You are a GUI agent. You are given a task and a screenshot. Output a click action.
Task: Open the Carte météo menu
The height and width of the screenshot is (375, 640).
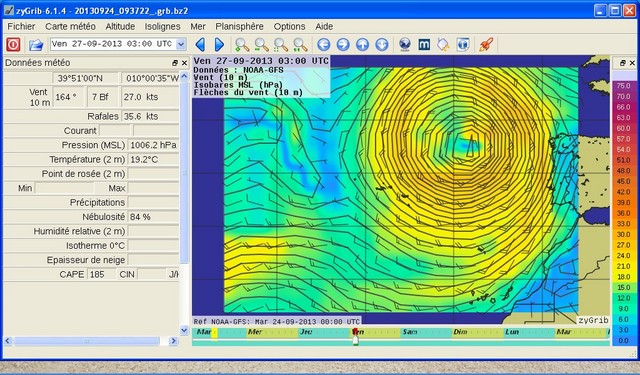click(70, 27)
